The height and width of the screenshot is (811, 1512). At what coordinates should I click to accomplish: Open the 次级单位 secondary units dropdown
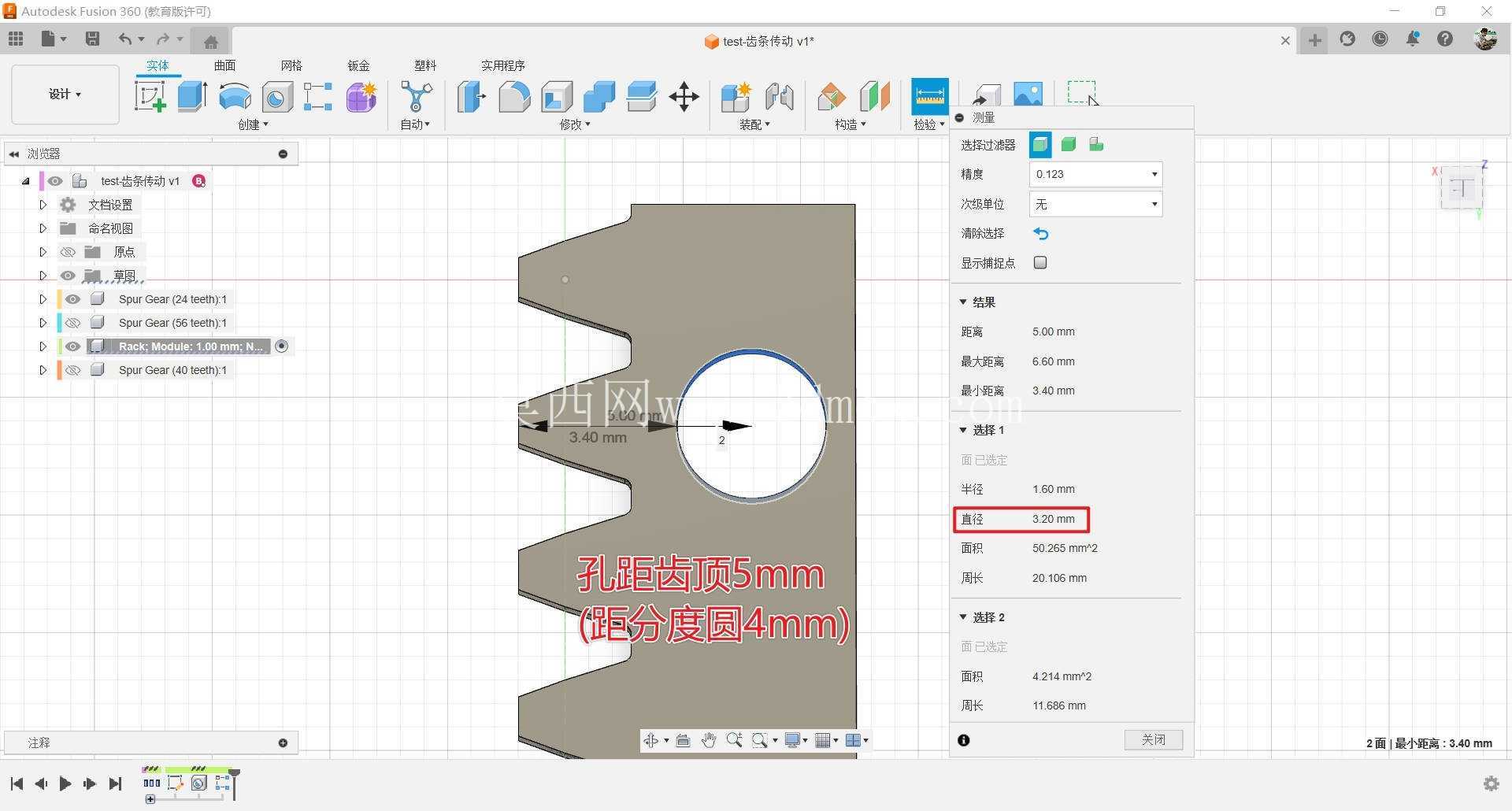pyautogui.click(x=1095, y=204)
